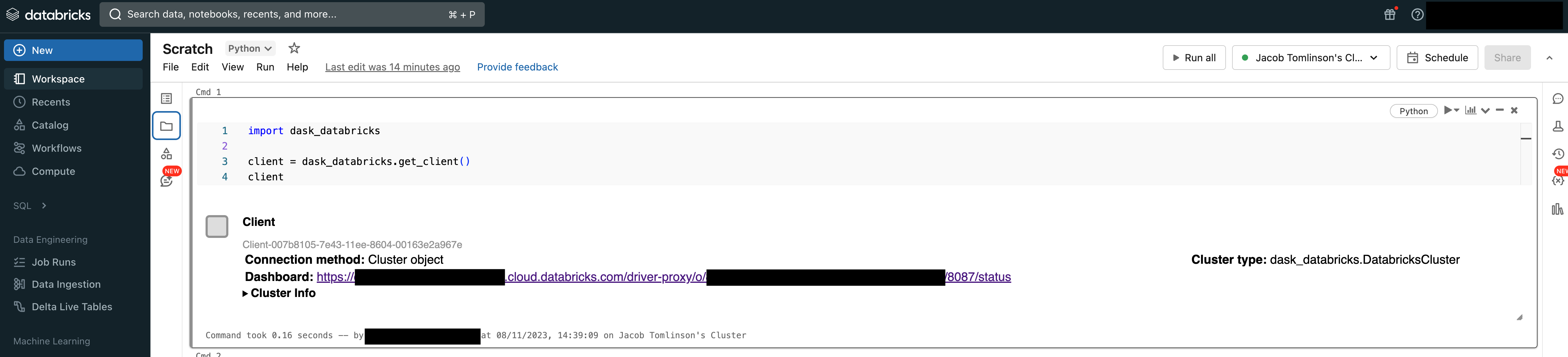
Task: Open the View menu
Action: (233, 67)
